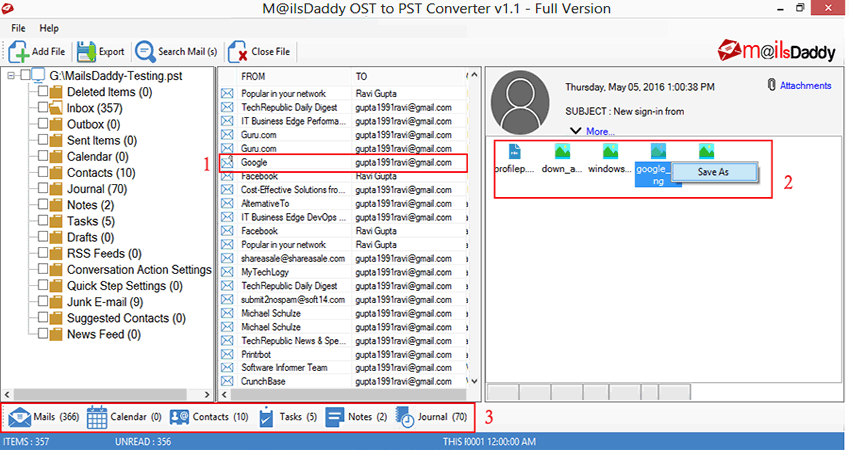Click the Contacts (10) icon

[179, 417]
